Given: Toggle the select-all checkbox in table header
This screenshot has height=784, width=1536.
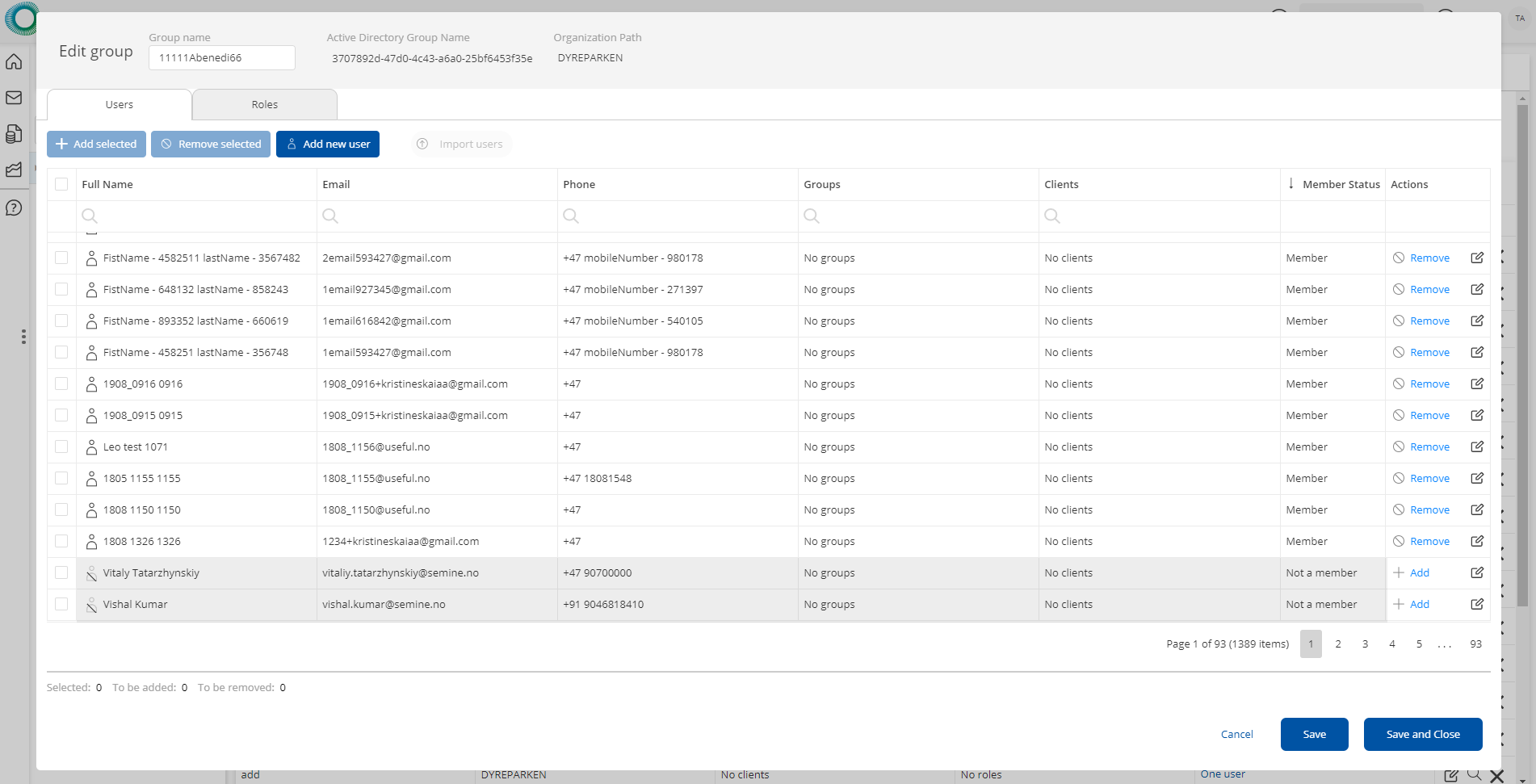Looking at the screenshot, I should pos(61,184).
